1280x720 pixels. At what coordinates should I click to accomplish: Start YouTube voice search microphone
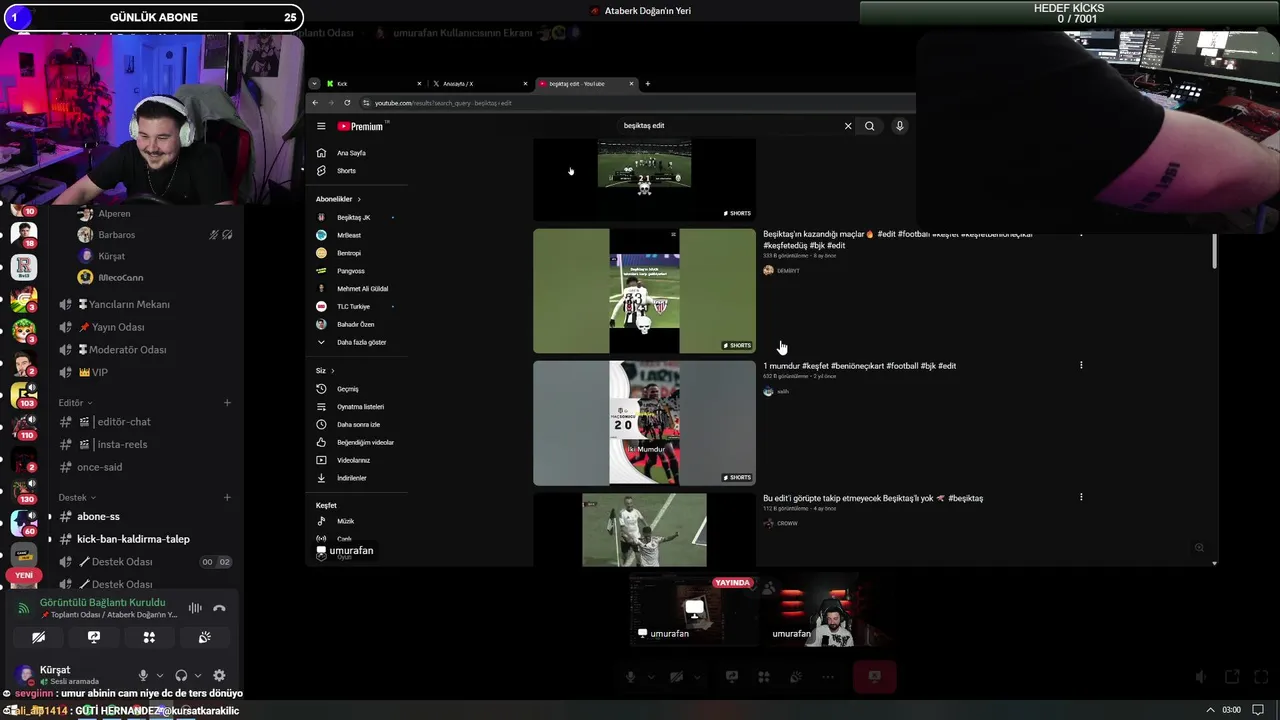pos(899,126)
